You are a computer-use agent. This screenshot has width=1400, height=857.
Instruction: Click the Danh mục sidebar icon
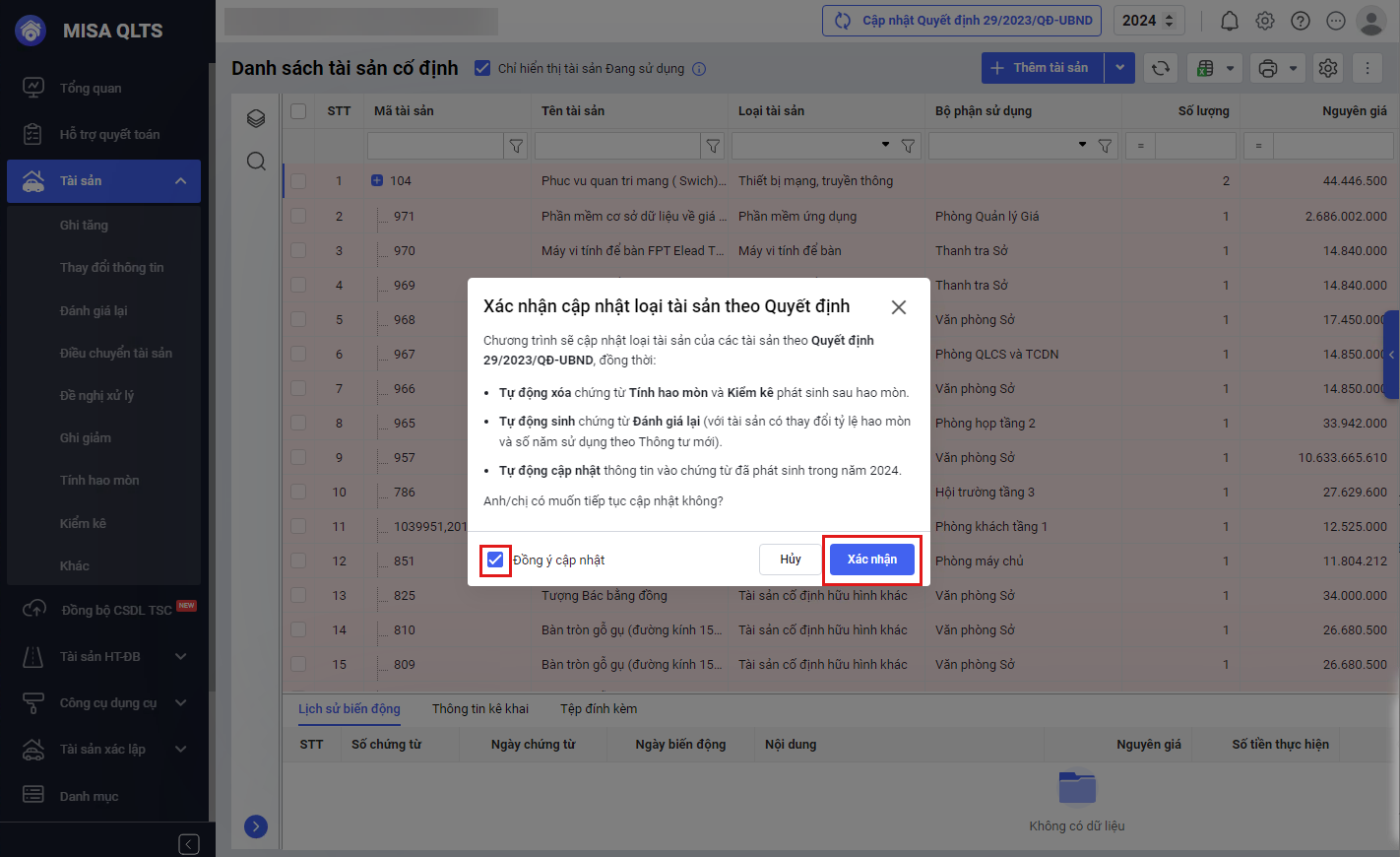(x=33, y=795)
